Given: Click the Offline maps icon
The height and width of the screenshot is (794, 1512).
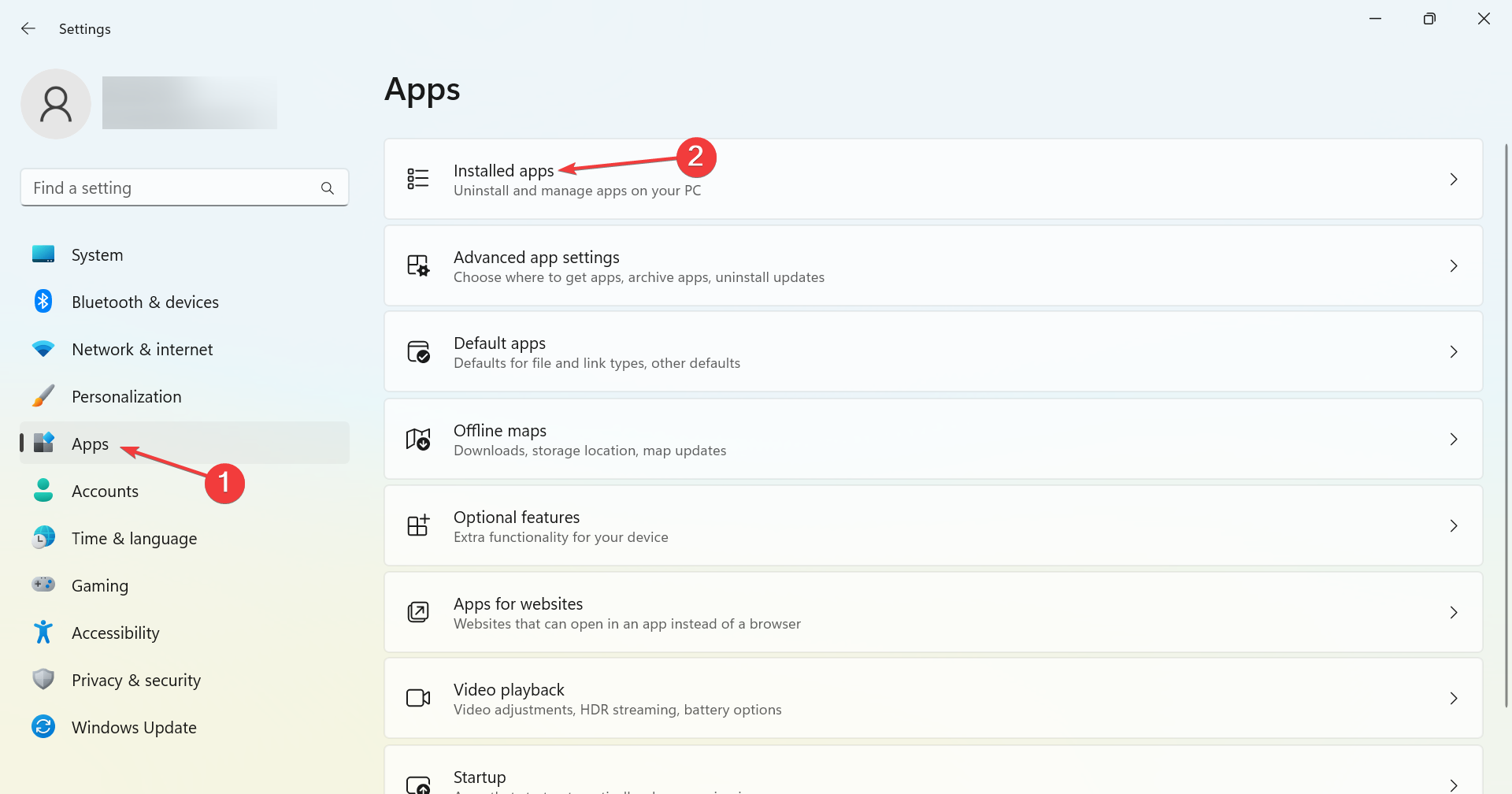Looking at the screenshot, I should click(418, 439).
